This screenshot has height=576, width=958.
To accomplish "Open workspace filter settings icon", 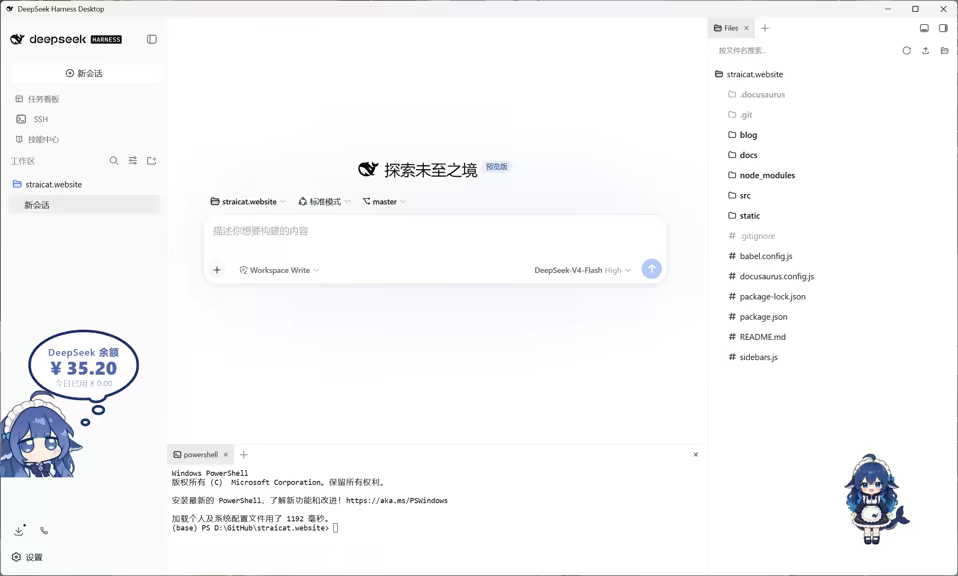I will tap(133, 161).
